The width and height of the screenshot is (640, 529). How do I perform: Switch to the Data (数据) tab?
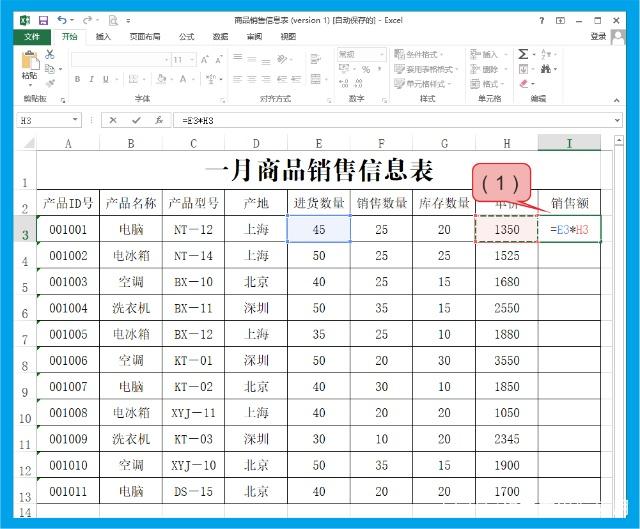click(x=220, y=37)
